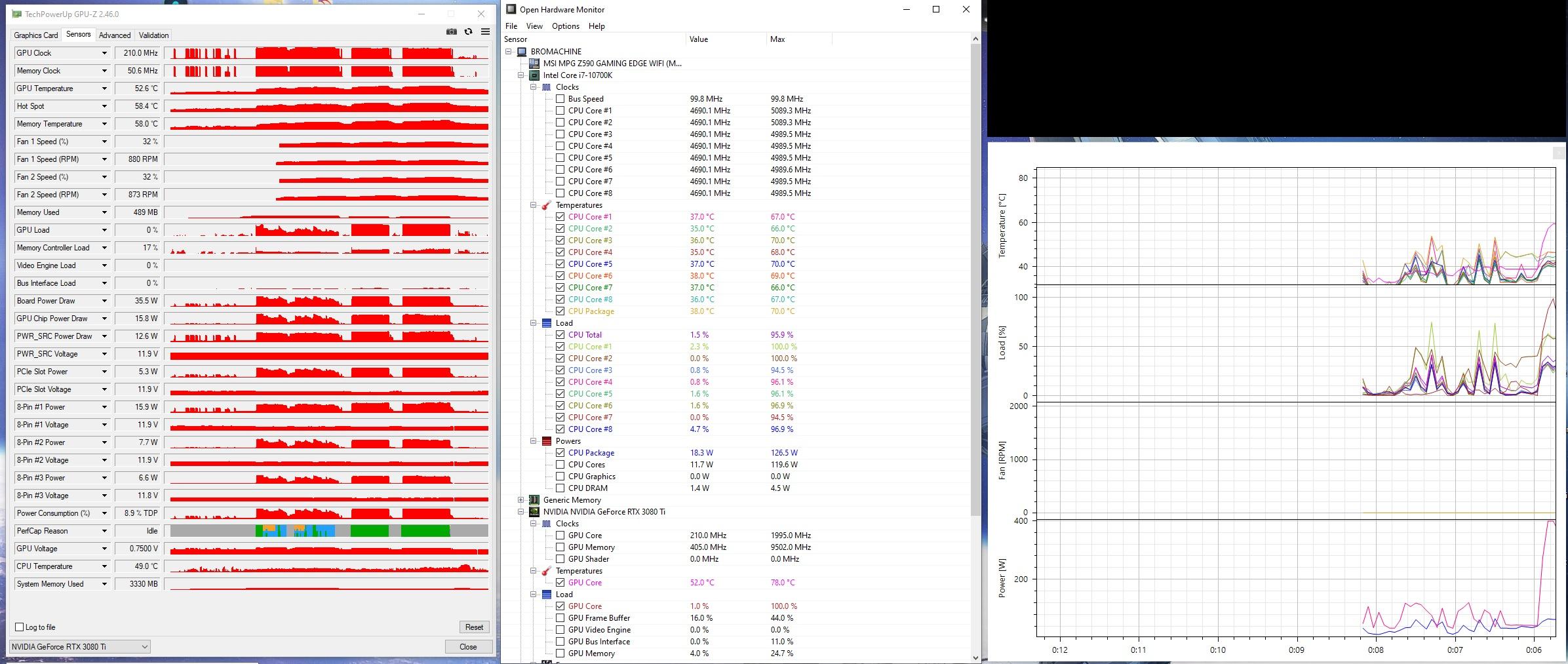Click the CPU Clocks group icon
Viewport: 1568px width, 664px height.
(547, 87)
